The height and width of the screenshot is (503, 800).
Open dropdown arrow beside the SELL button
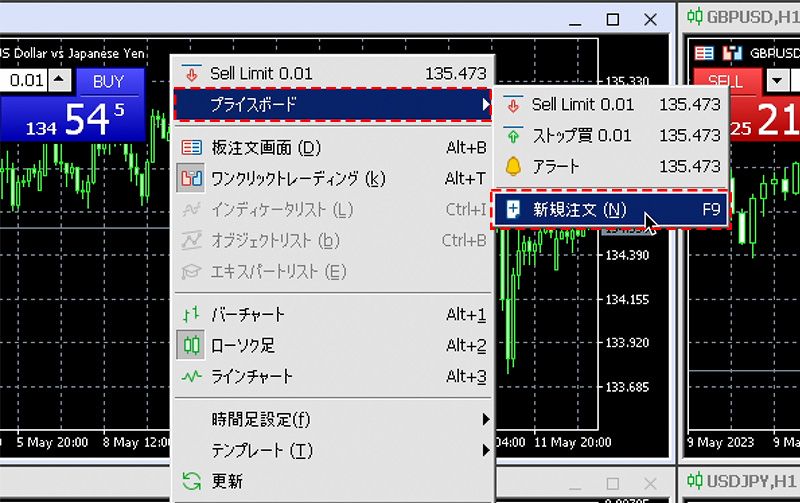click(x=778, y=80)
